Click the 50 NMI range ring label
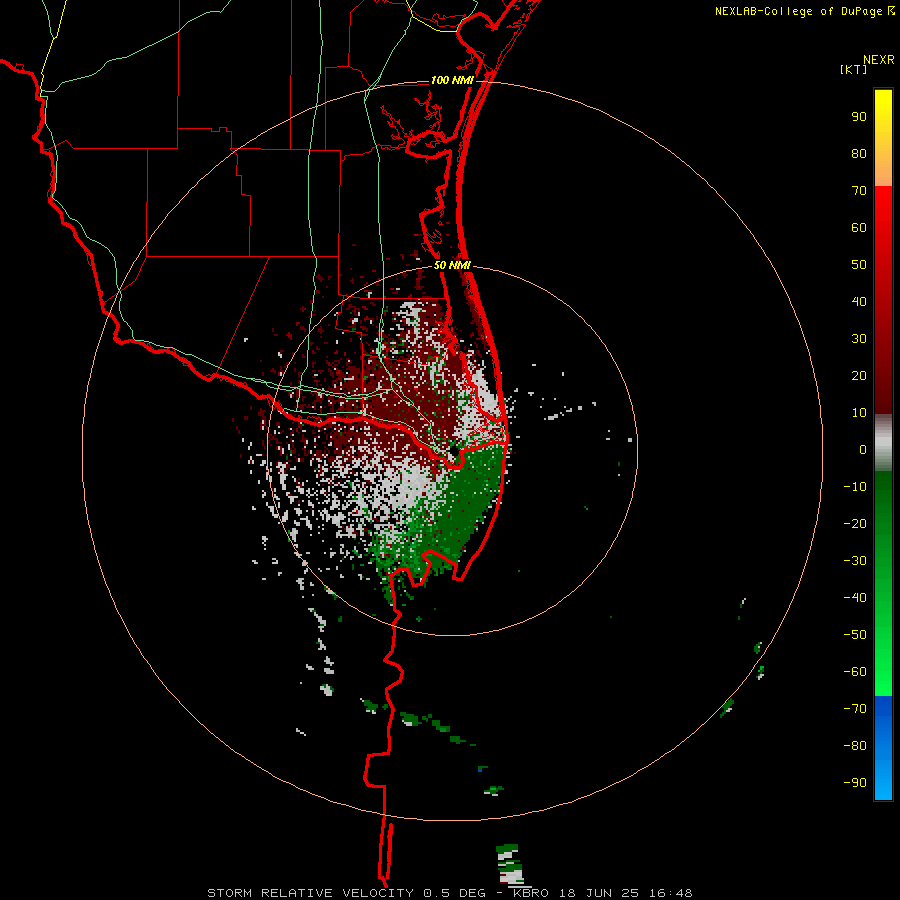Image resolution: width=900 pixels, height=900 pixels. click(x=452, y=265)
